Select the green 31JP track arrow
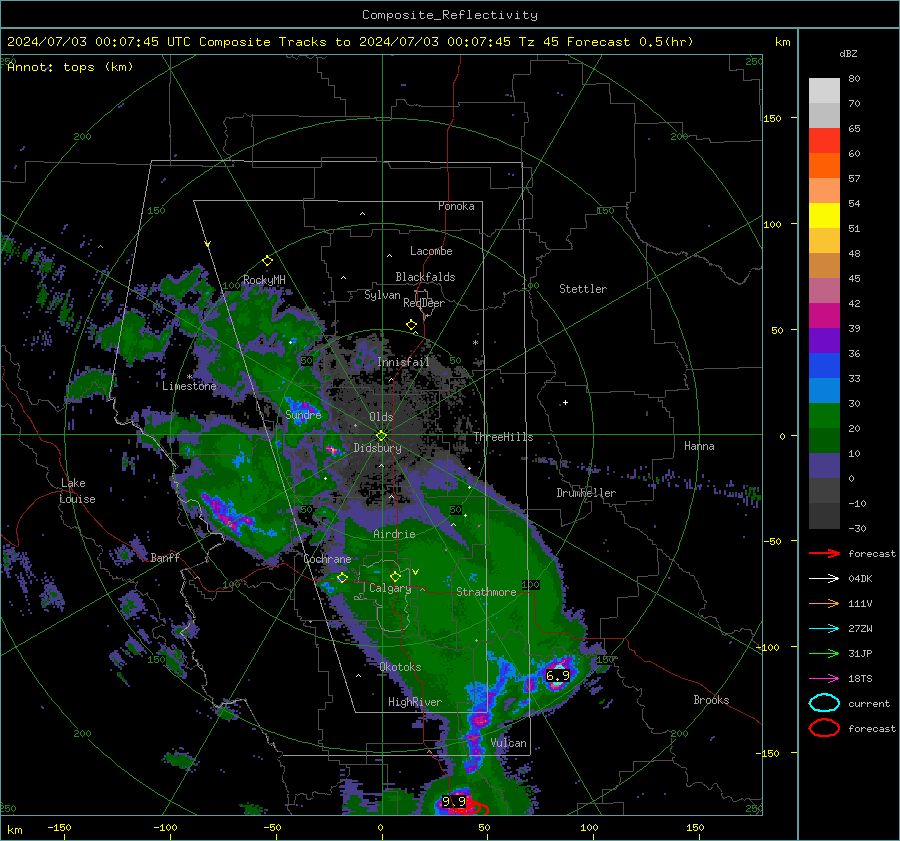Viewport: 900px width, 841px height. (824, 653)
